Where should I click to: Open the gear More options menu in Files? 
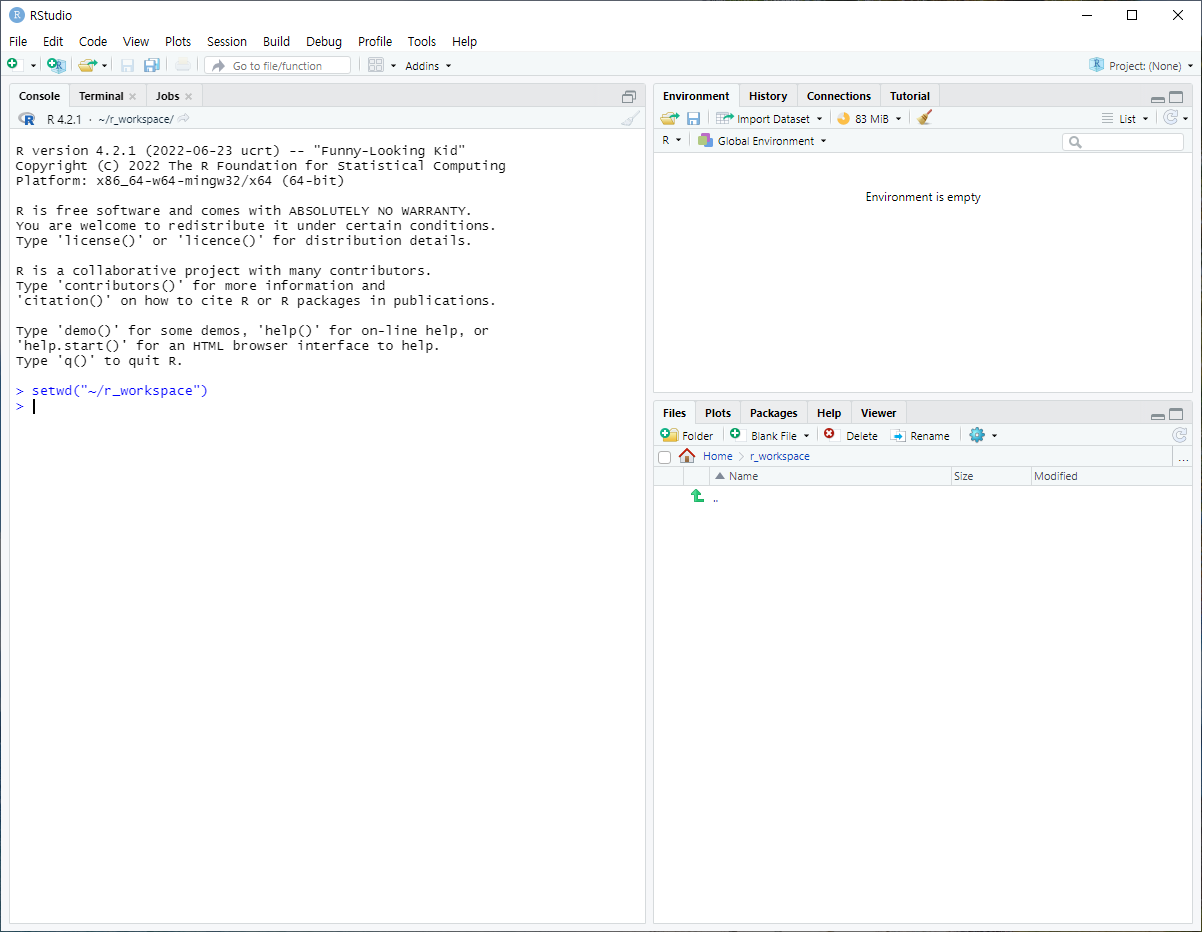983,435
